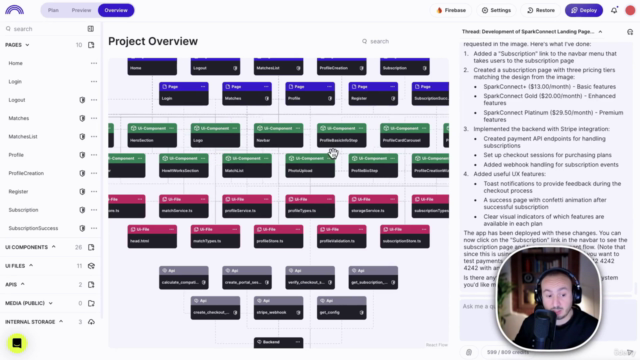The image size is (640, 360).
Task: Select the Login page in sidebar
Action: 15,82
